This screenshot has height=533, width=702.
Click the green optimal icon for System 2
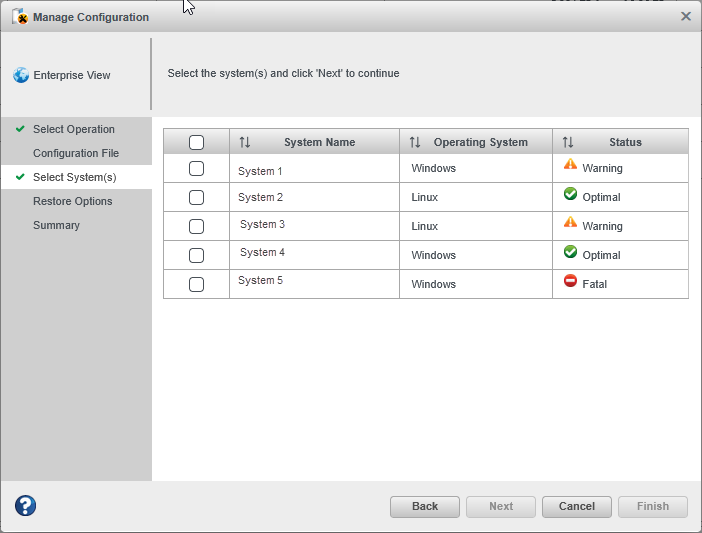pyautogui.click(x=570, y=195)
